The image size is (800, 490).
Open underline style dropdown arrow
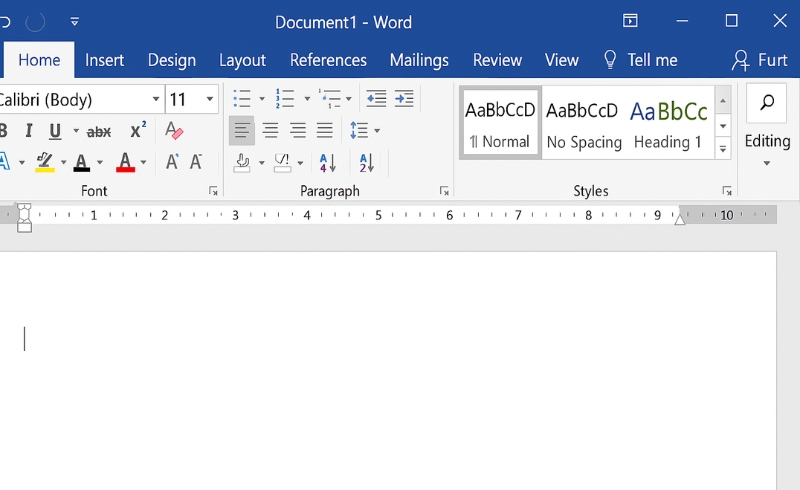coord(76,131)
